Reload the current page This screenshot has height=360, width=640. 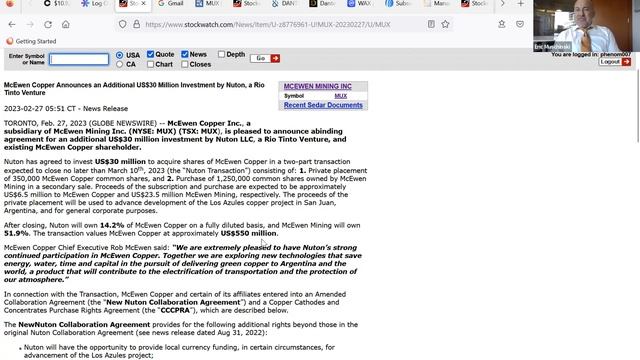[x=48, y=24]
